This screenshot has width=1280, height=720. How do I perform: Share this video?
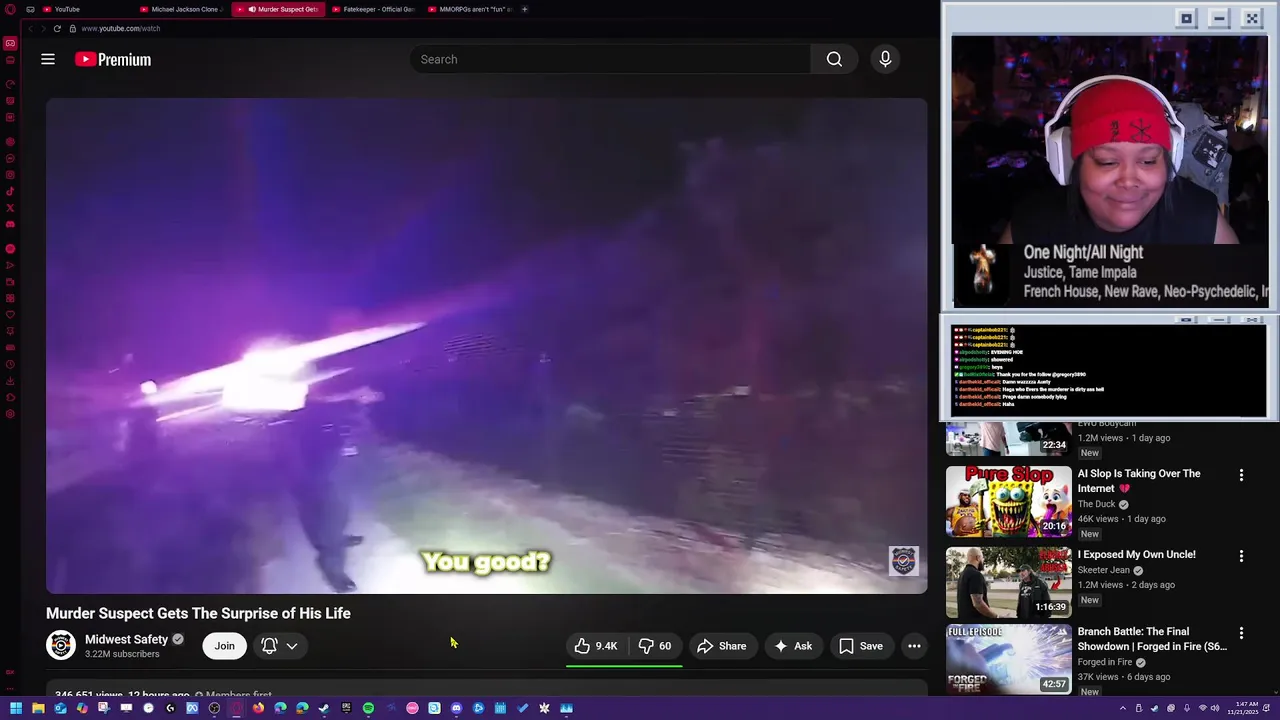721,646
